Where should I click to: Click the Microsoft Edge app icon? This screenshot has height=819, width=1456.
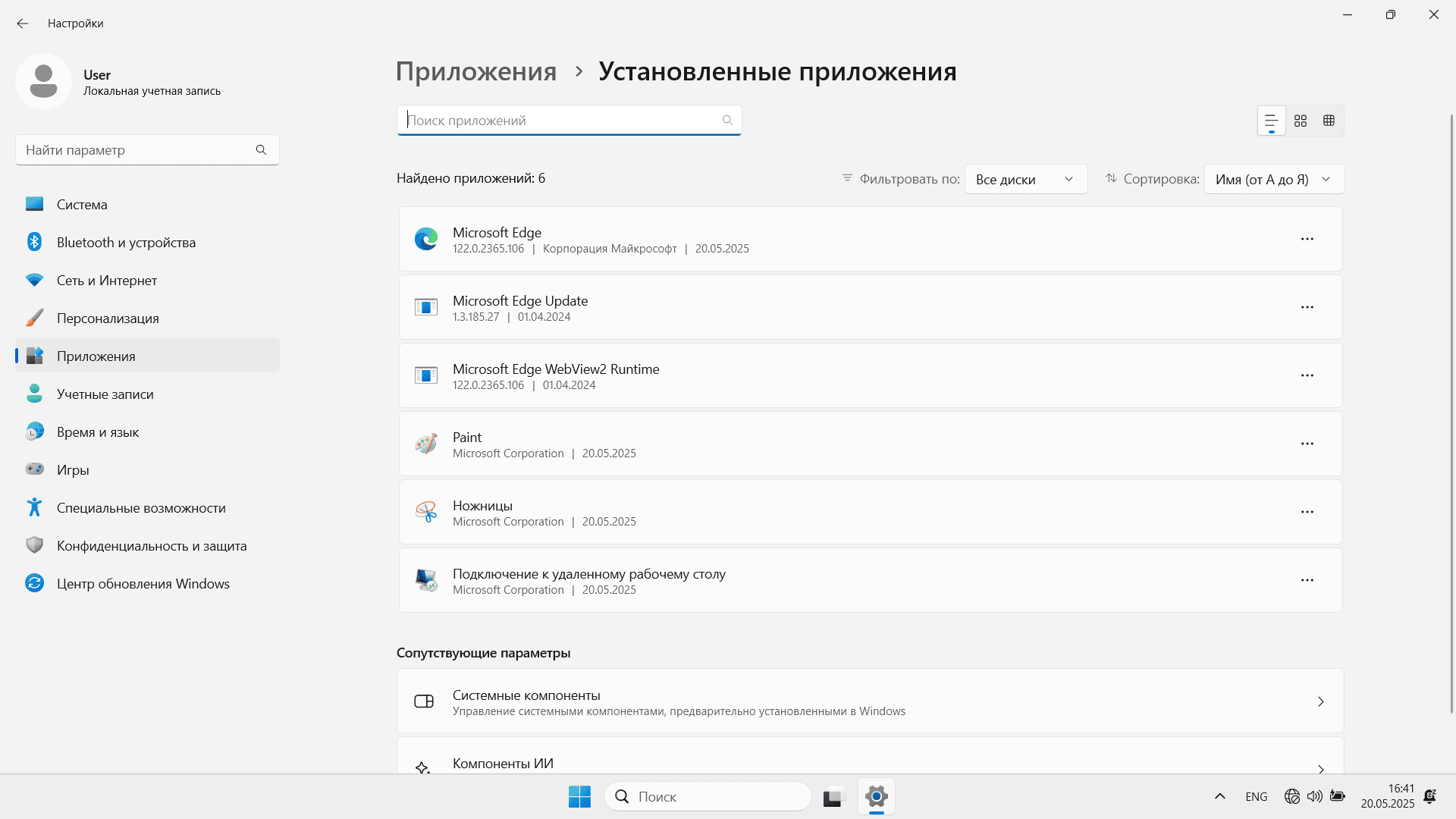coord(426,239)
